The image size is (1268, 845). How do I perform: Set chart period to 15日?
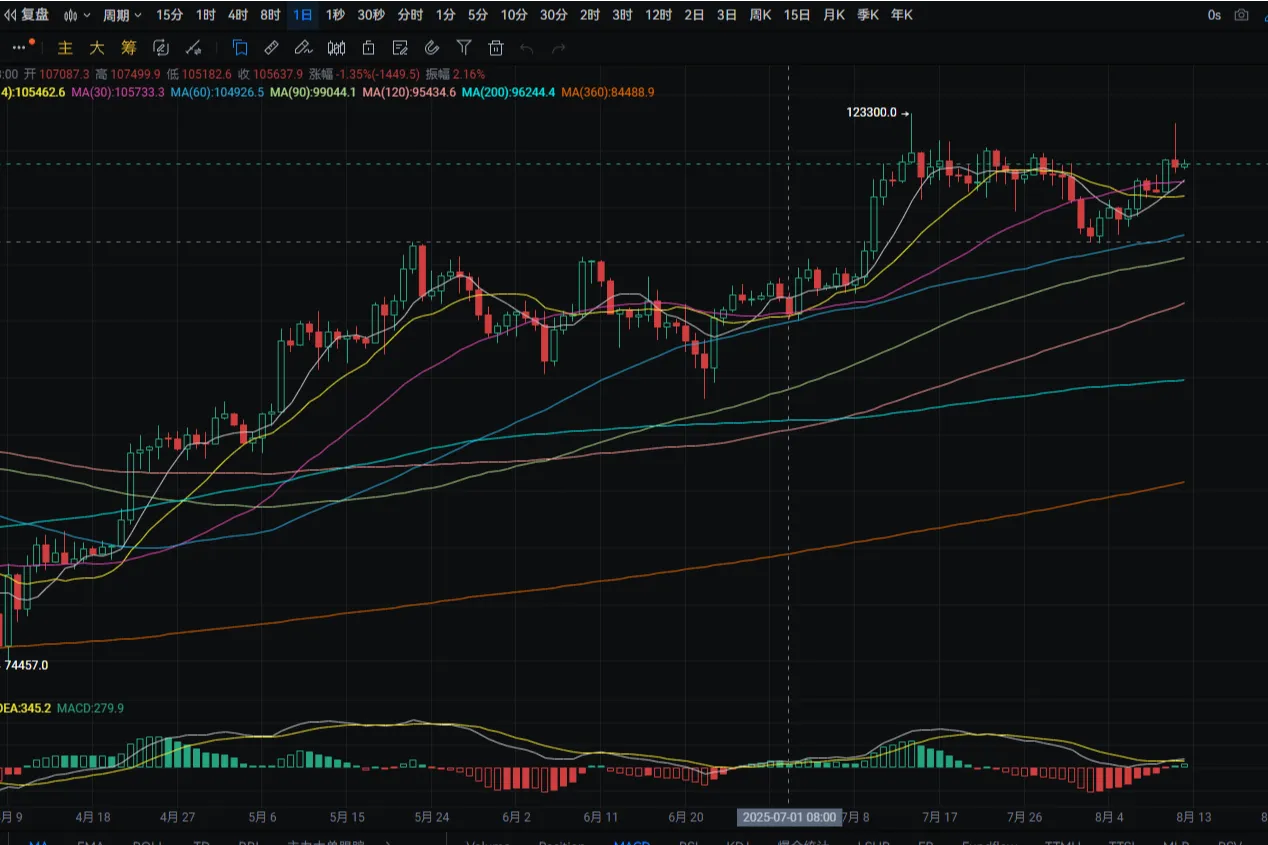tap(797, 15)
